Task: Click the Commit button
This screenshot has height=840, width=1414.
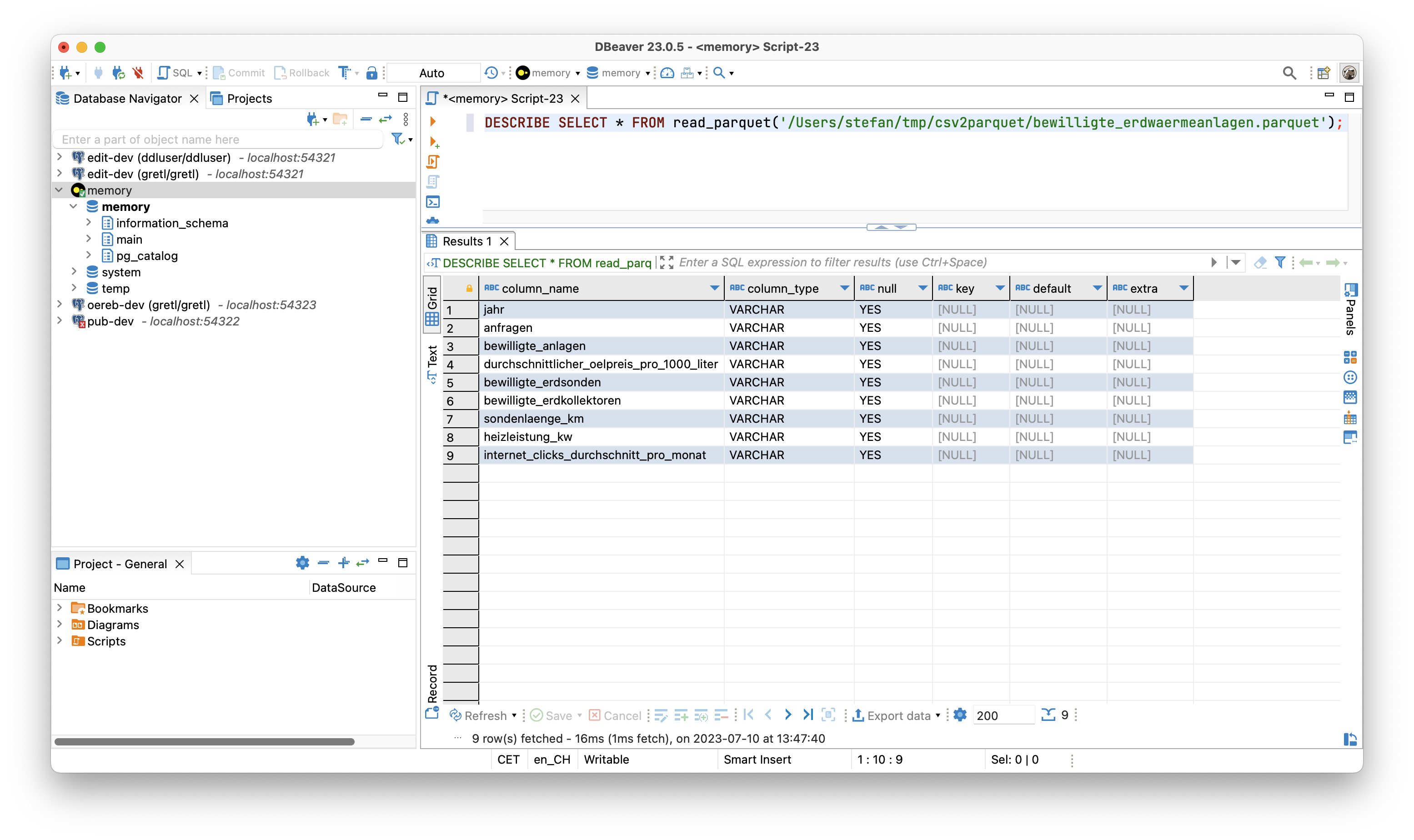Action: 238,72
